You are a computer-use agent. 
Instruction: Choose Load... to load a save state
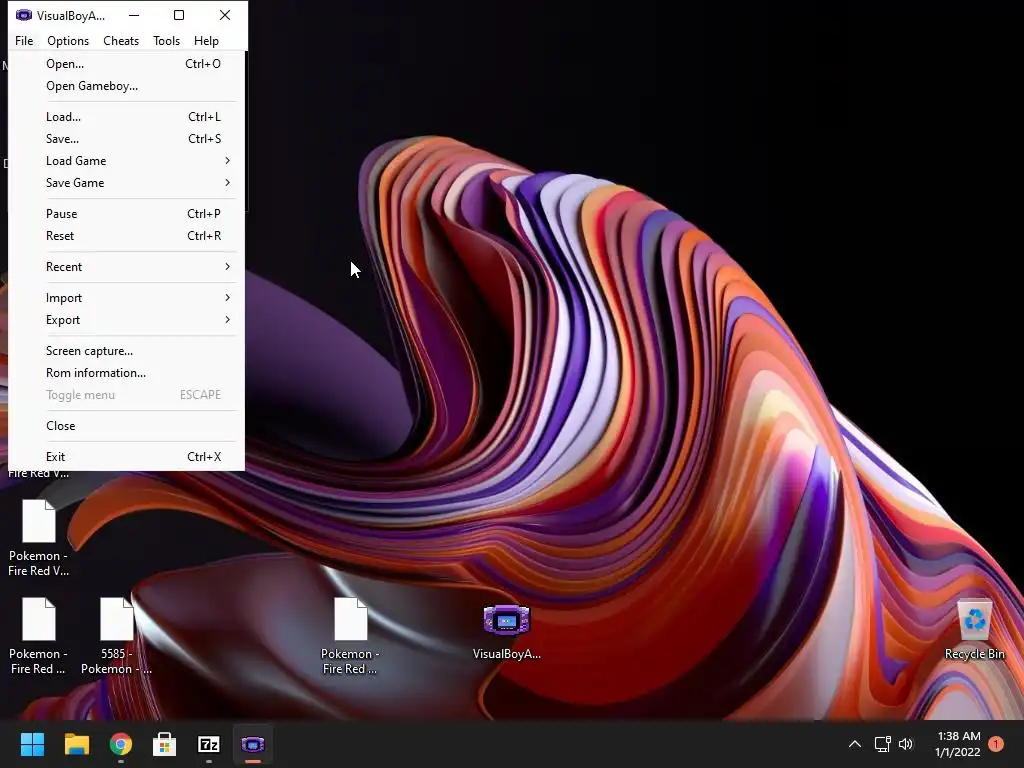(x=127, y=117)
